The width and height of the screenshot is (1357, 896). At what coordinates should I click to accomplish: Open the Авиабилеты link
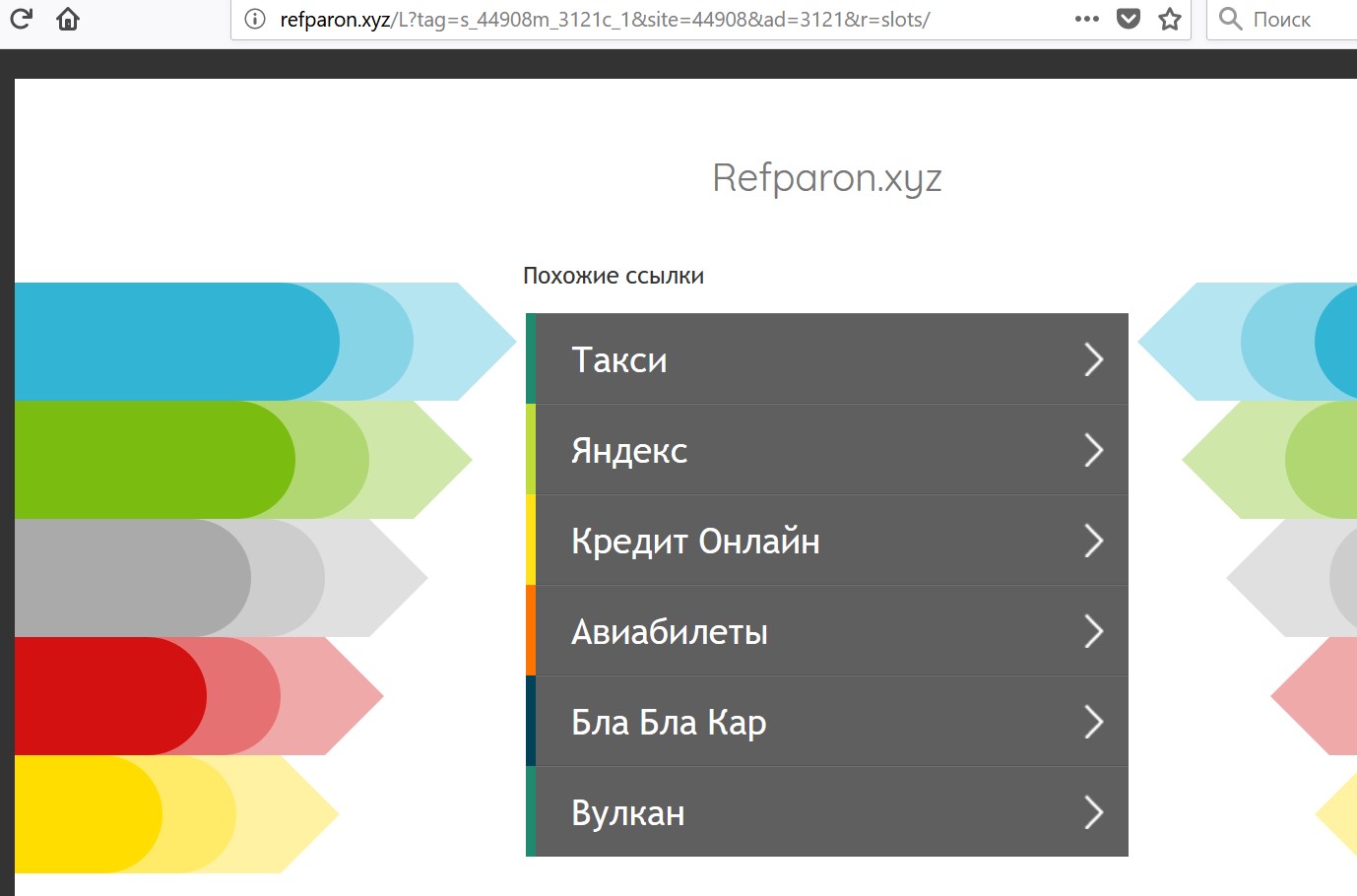point(827,631)
